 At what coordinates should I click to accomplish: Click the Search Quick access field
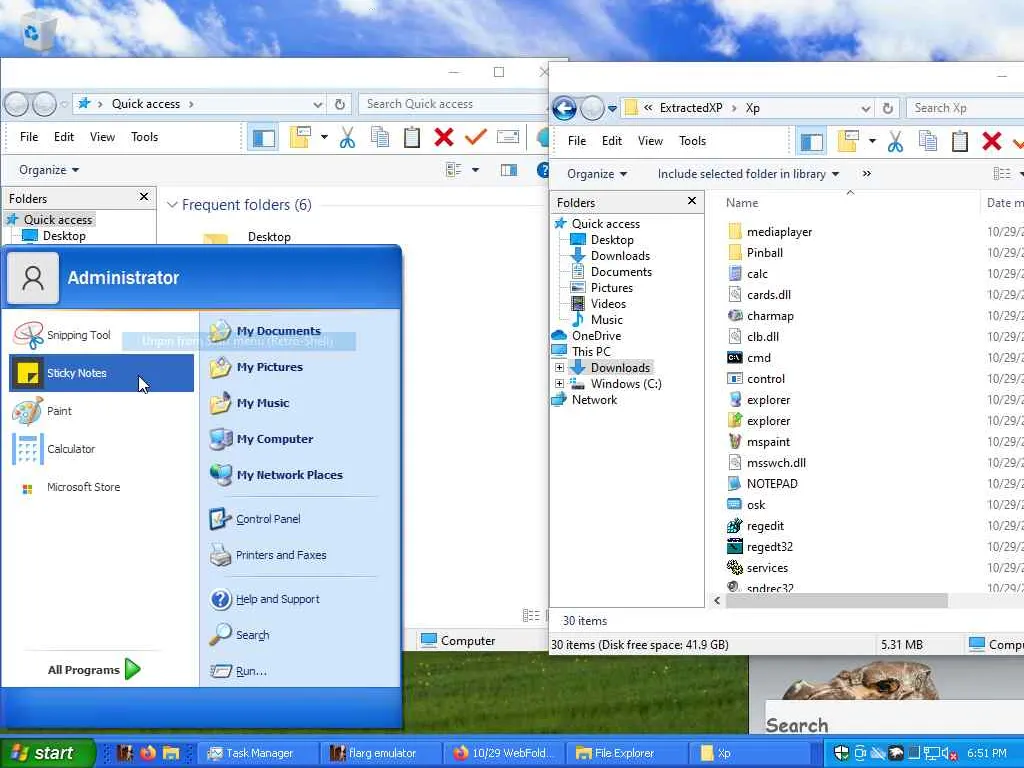point(453,104)
